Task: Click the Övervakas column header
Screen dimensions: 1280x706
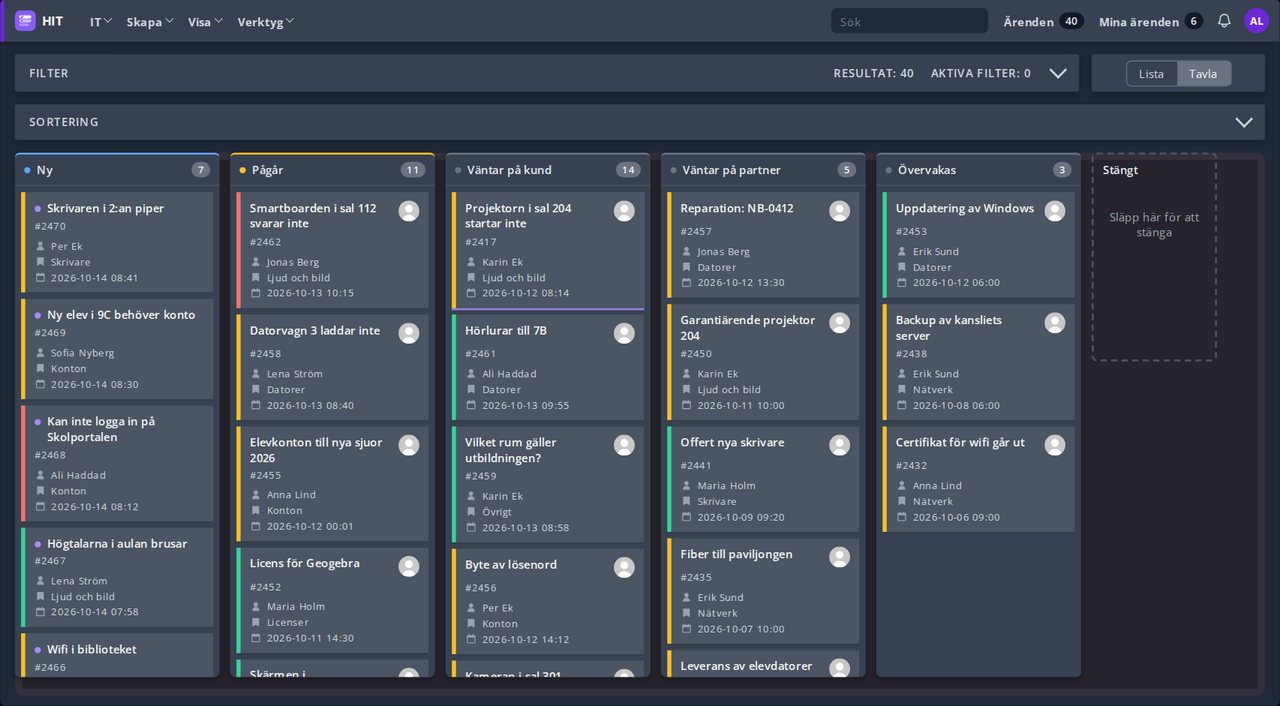Action: [978, 170]
